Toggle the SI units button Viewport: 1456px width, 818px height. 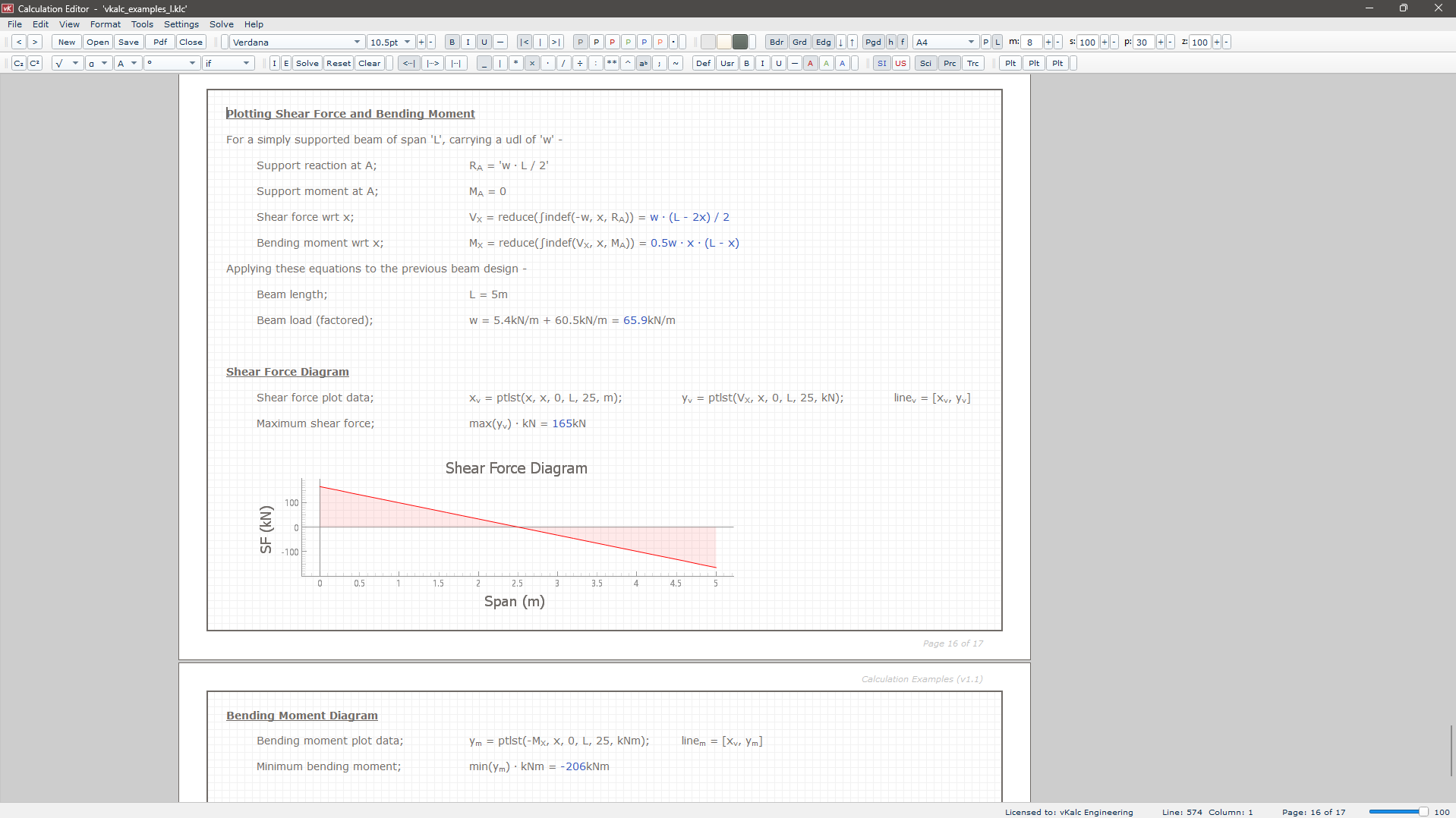coord(881,64)
